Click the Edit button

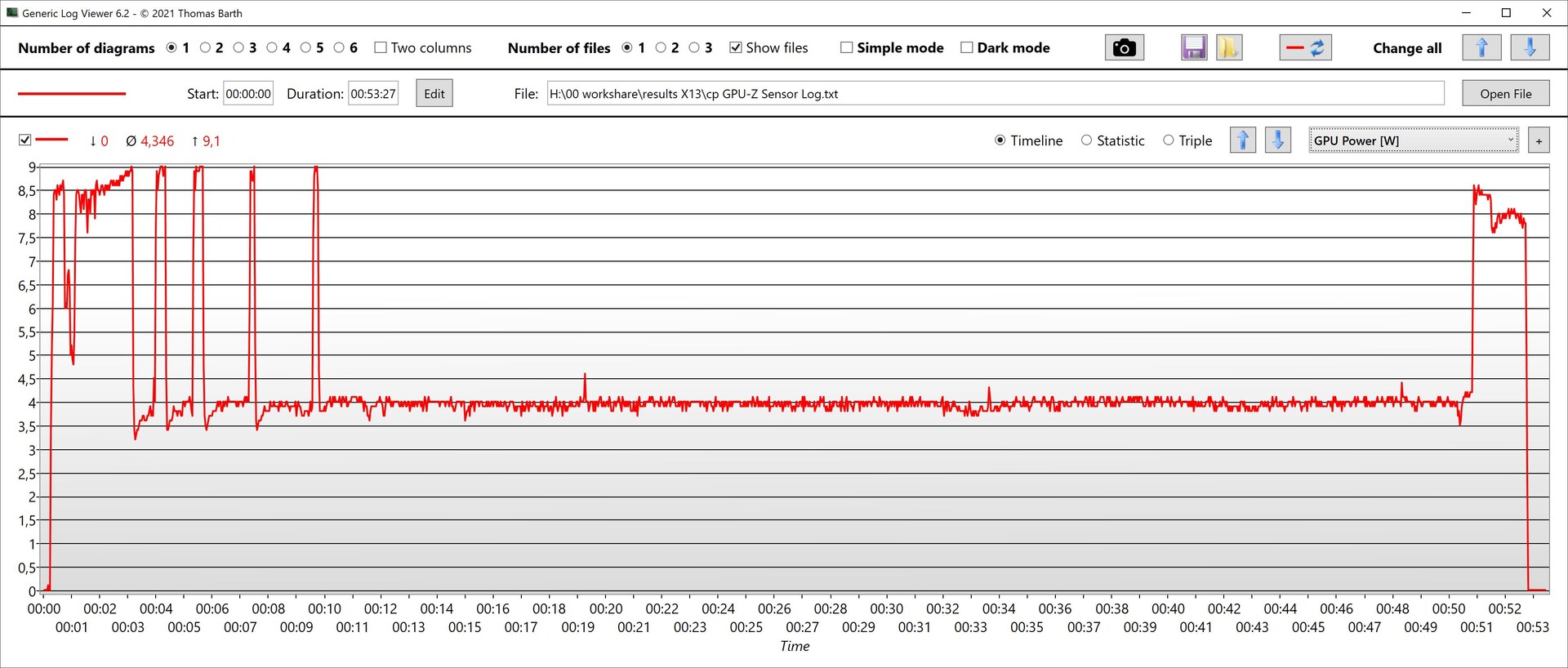[x=434, y=94]
